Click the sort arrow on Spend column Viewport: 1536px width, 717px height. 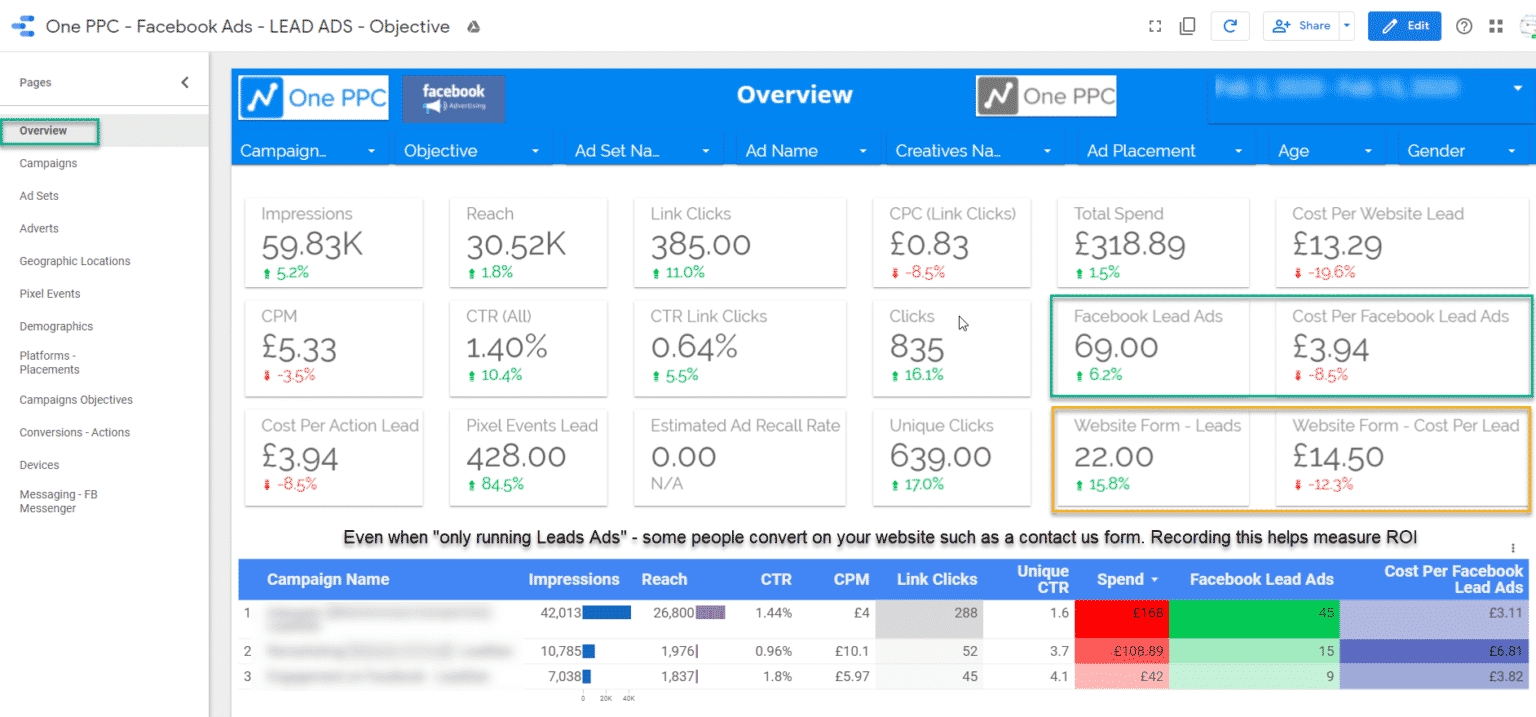pos(1154,580)
